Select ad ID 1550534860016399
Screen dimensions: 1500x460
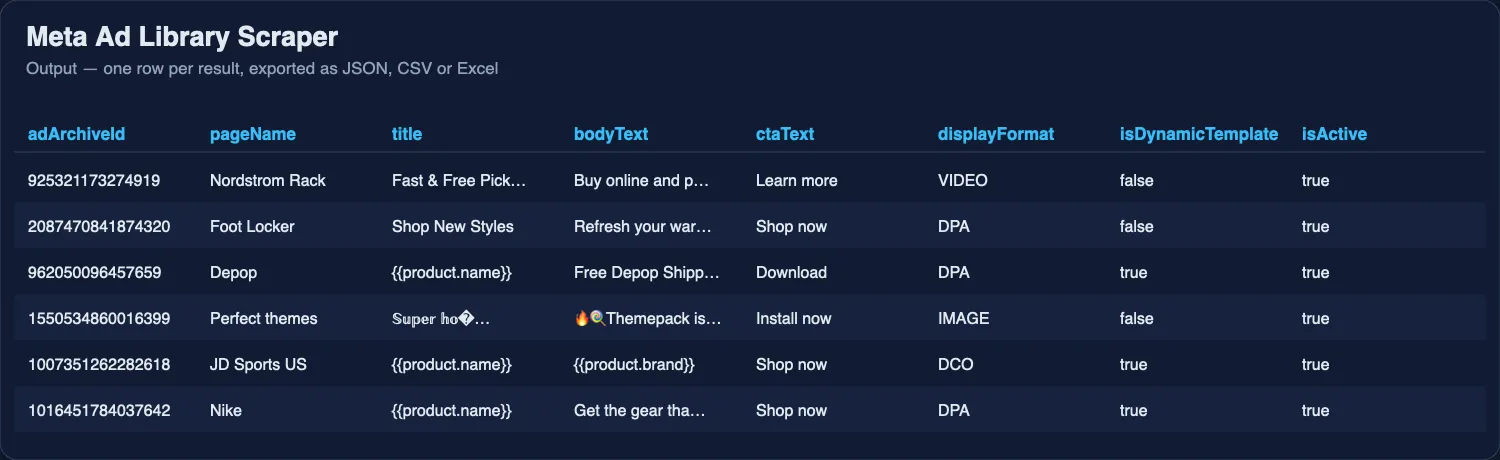[99, 319]
